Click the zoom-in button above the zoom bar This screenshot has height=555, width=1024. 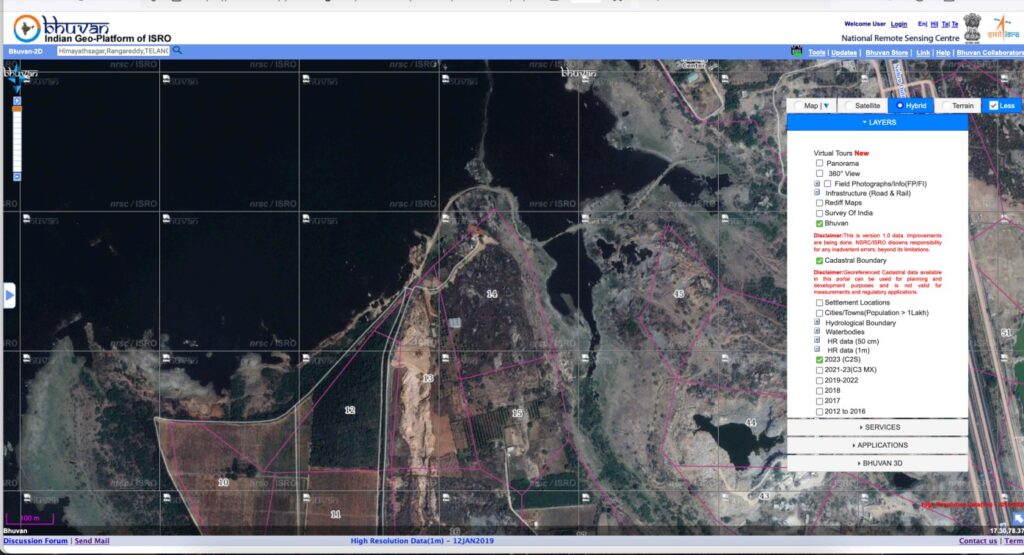pos(17,101)
